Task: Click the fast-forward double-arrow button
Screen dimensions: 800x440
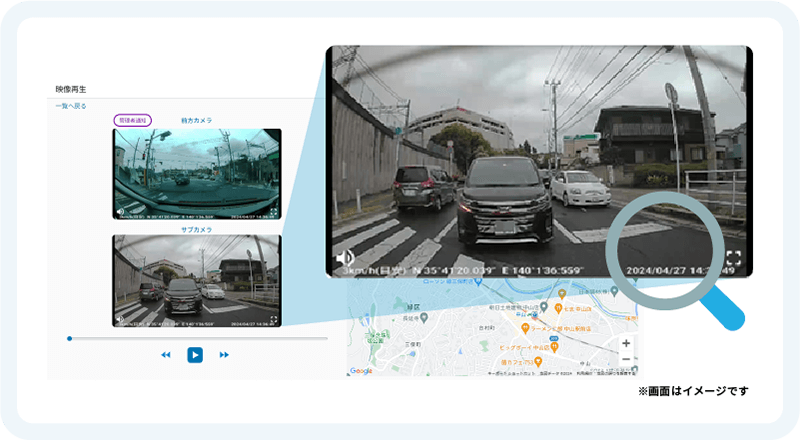Action: [224, 355]
